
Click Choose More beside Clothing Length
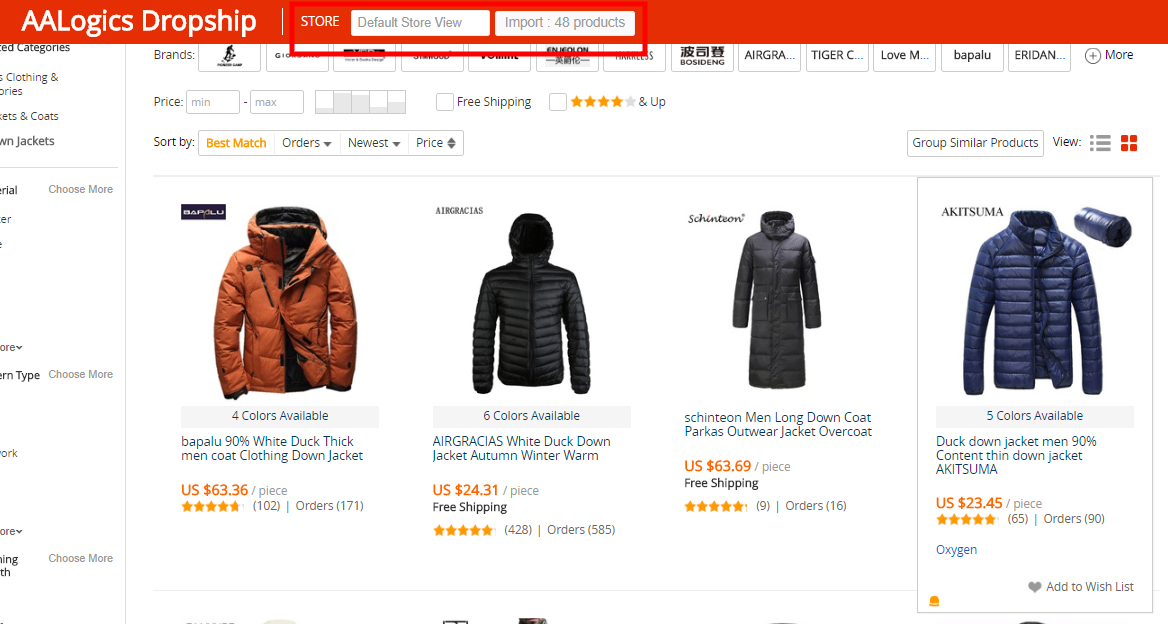(x=80, y=558)
